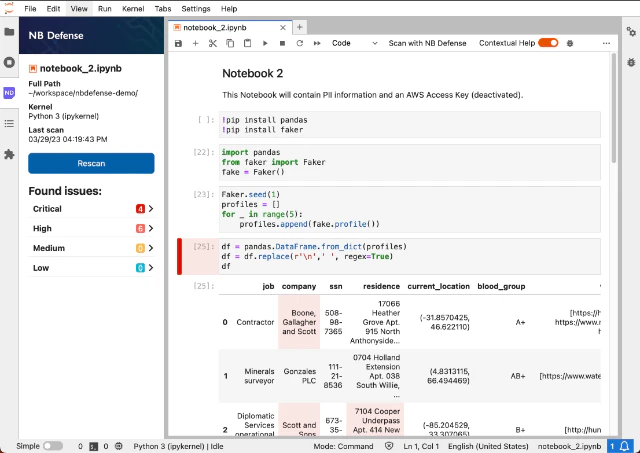Click the JupyterLab logo

9,8
